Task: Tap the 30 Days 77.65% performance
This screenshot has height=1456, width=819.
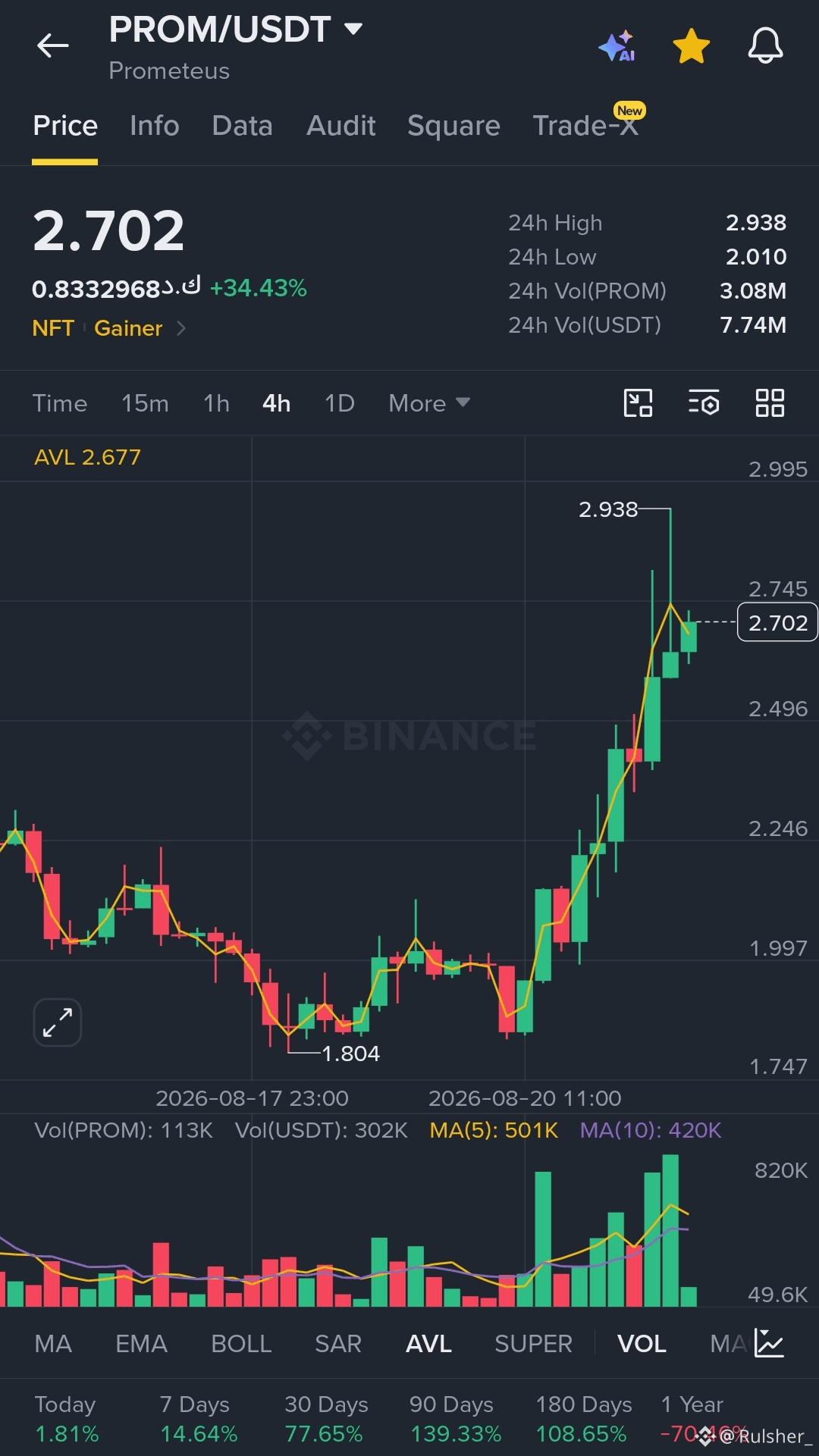Action: (326, 1419)
